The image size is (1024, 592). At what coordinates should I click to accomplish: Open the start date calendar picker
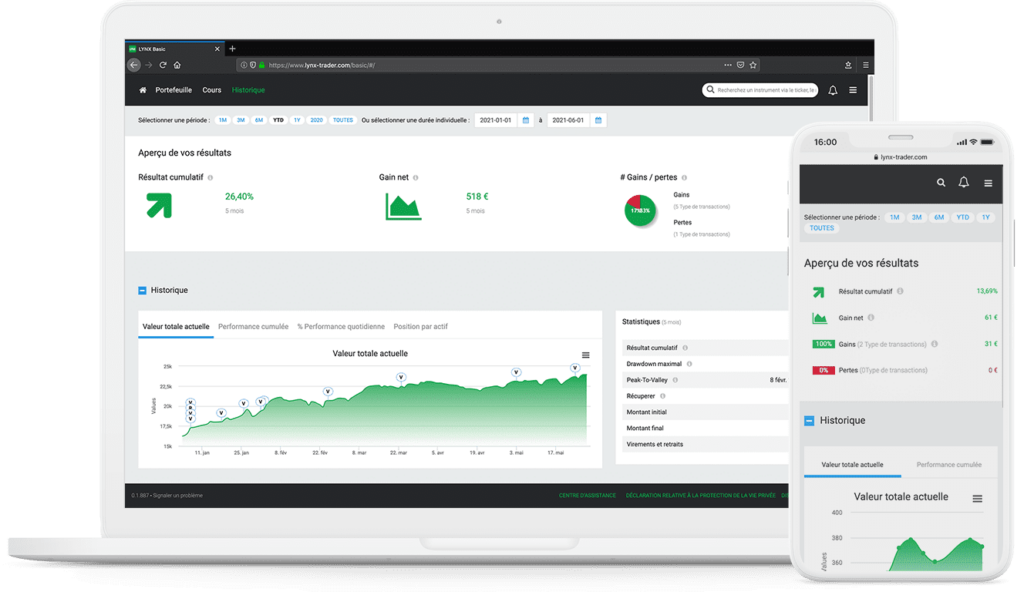tap(524, 119)
